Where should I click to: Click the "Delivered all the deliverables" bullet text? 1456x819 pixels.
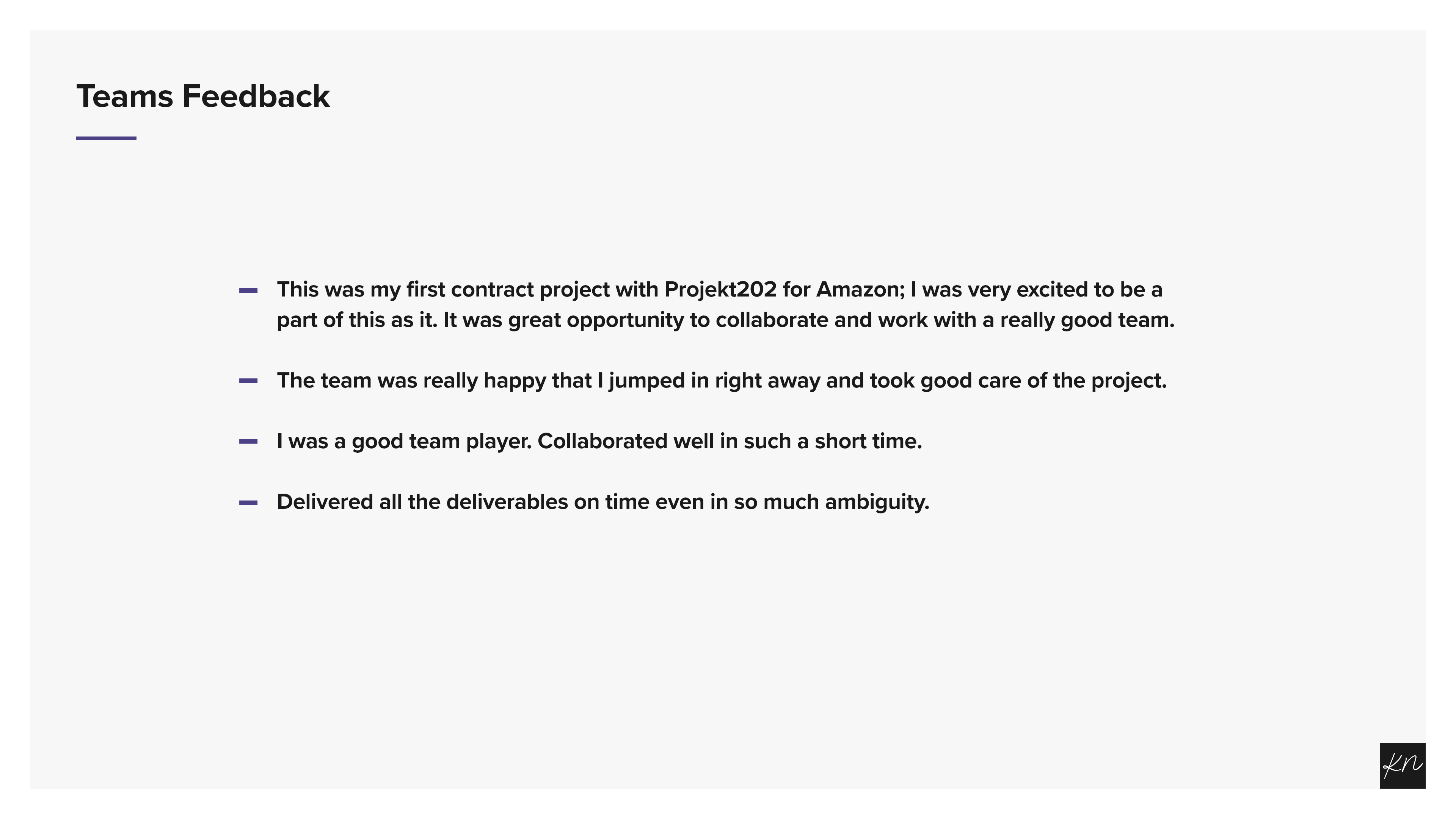tap(602, 502)
